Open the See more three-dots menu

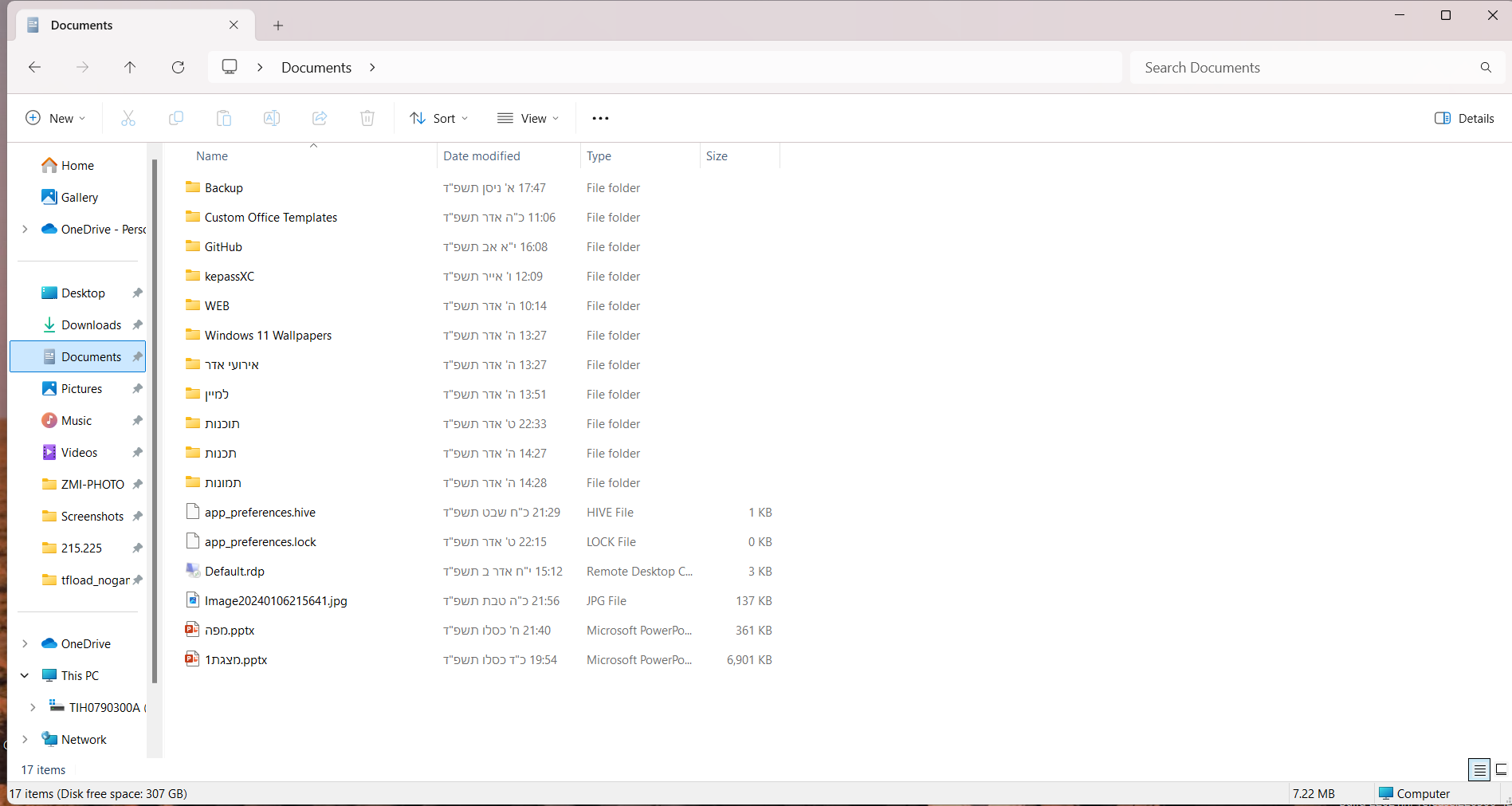click(x=600, y=118)
